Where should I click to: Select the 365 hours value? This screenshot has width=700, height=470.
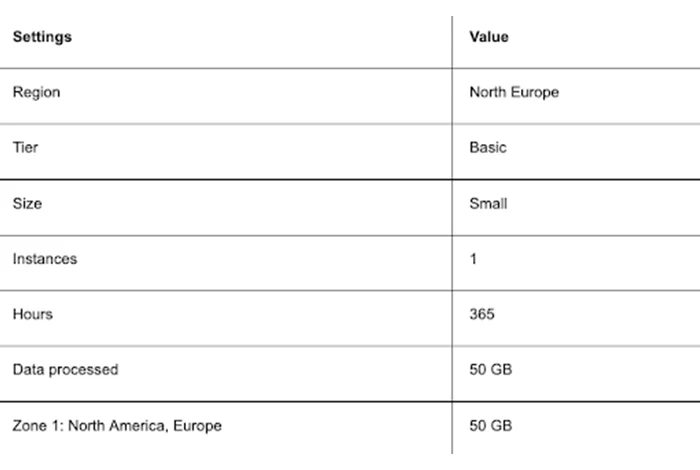coord(482,314)
